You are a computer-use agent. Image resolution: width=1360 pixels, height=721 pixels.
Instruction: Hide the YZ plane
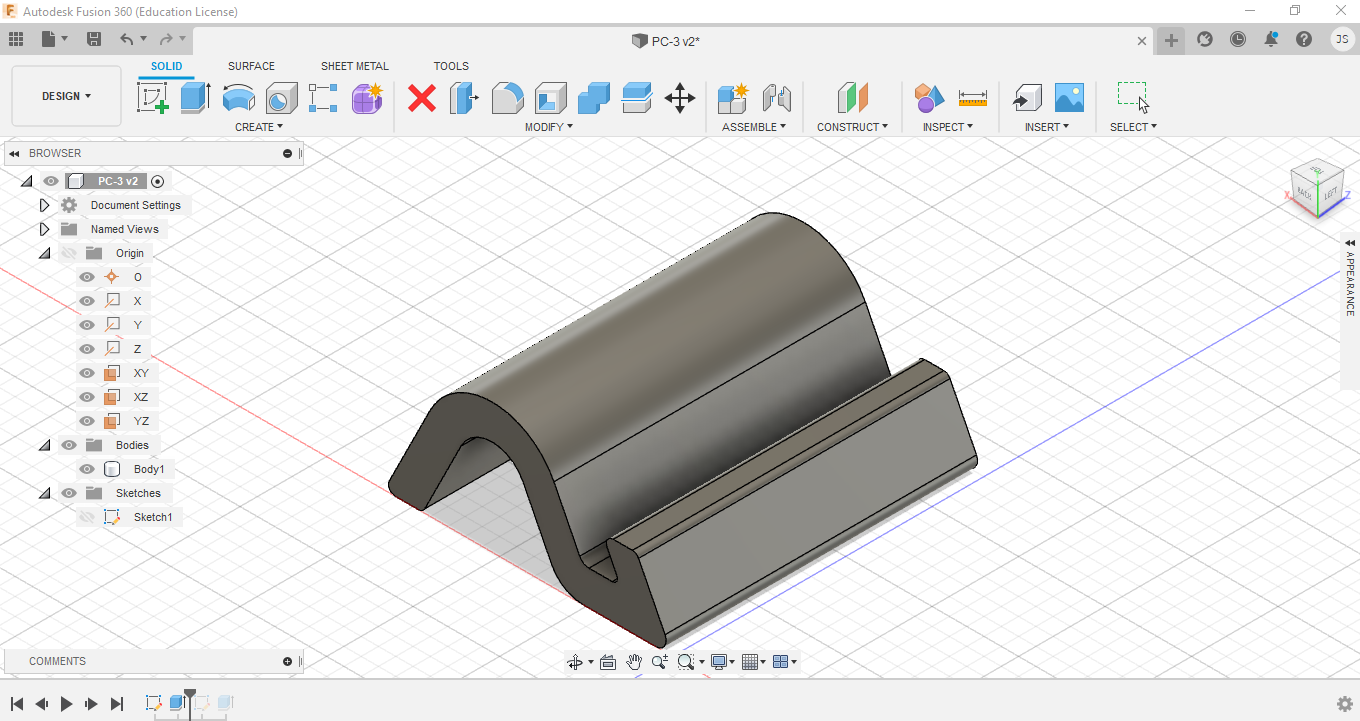(x=87, y=421)
